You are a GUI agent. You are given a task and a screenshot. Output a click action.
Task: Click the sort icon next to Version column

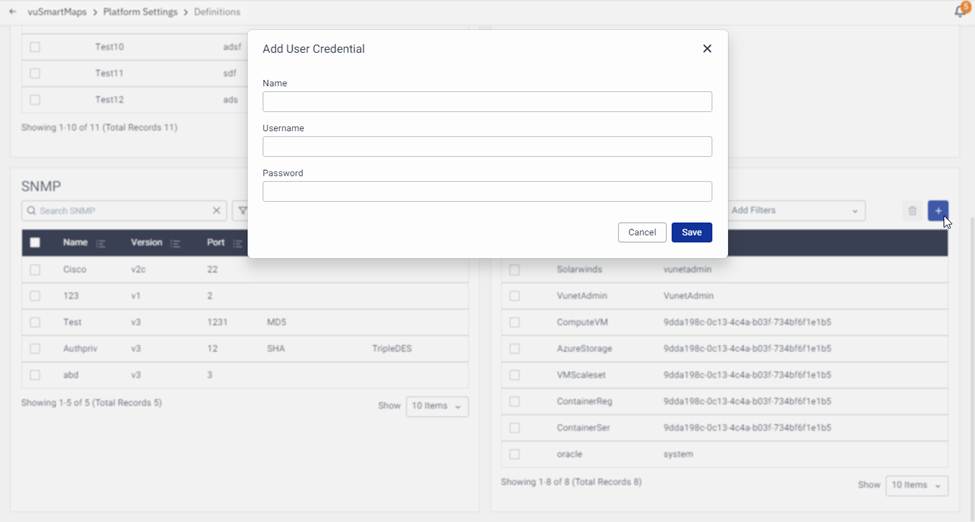point(175,243)
